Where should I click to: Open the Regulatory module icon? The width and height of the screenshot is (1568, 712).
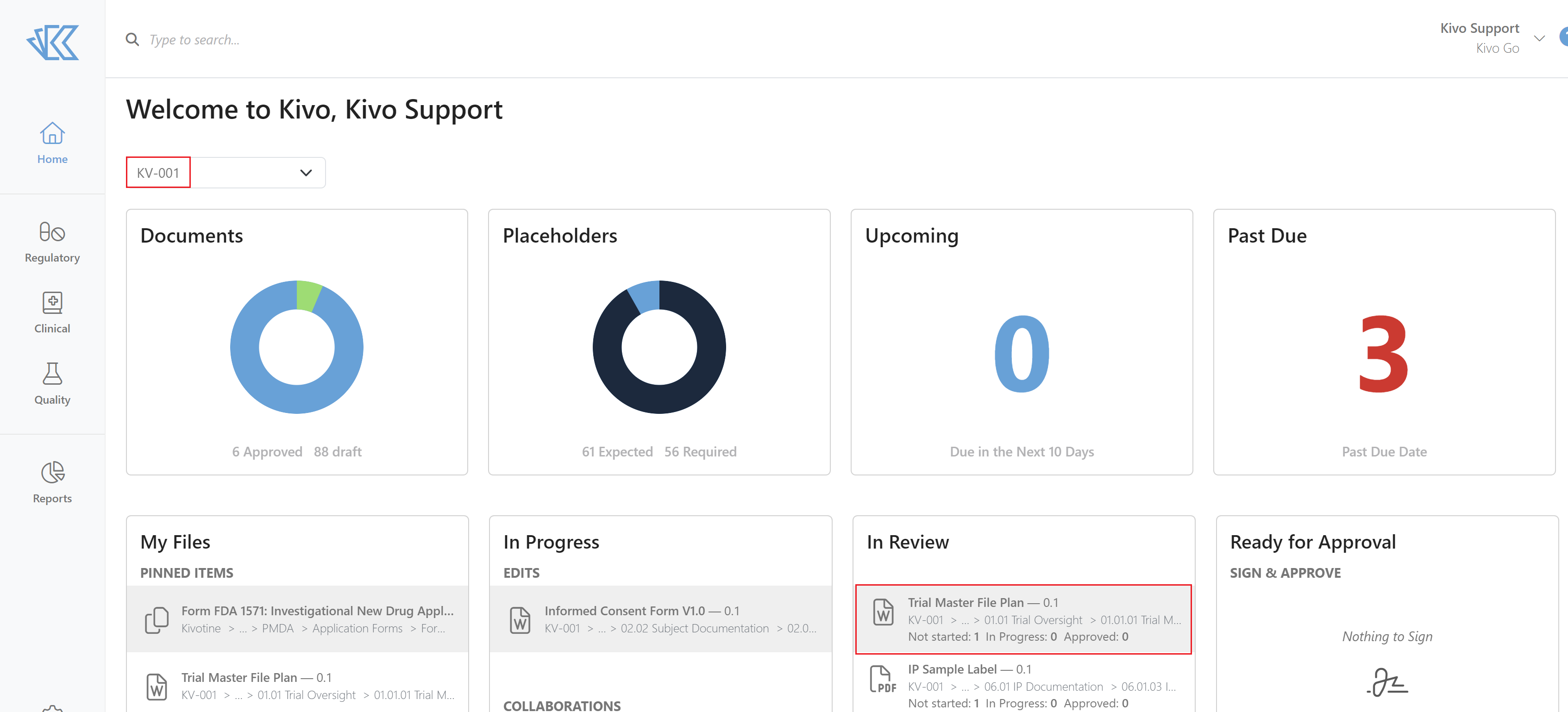52,232
